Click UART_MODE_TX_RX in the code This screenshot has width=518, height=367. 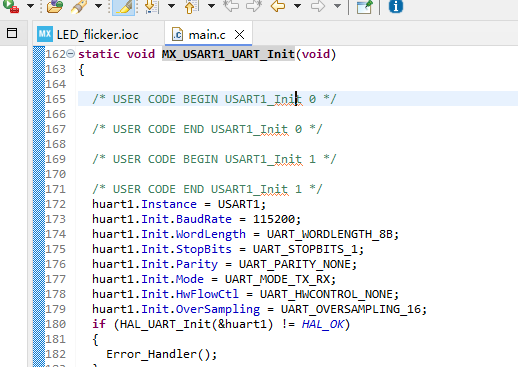tap(277, 279)
